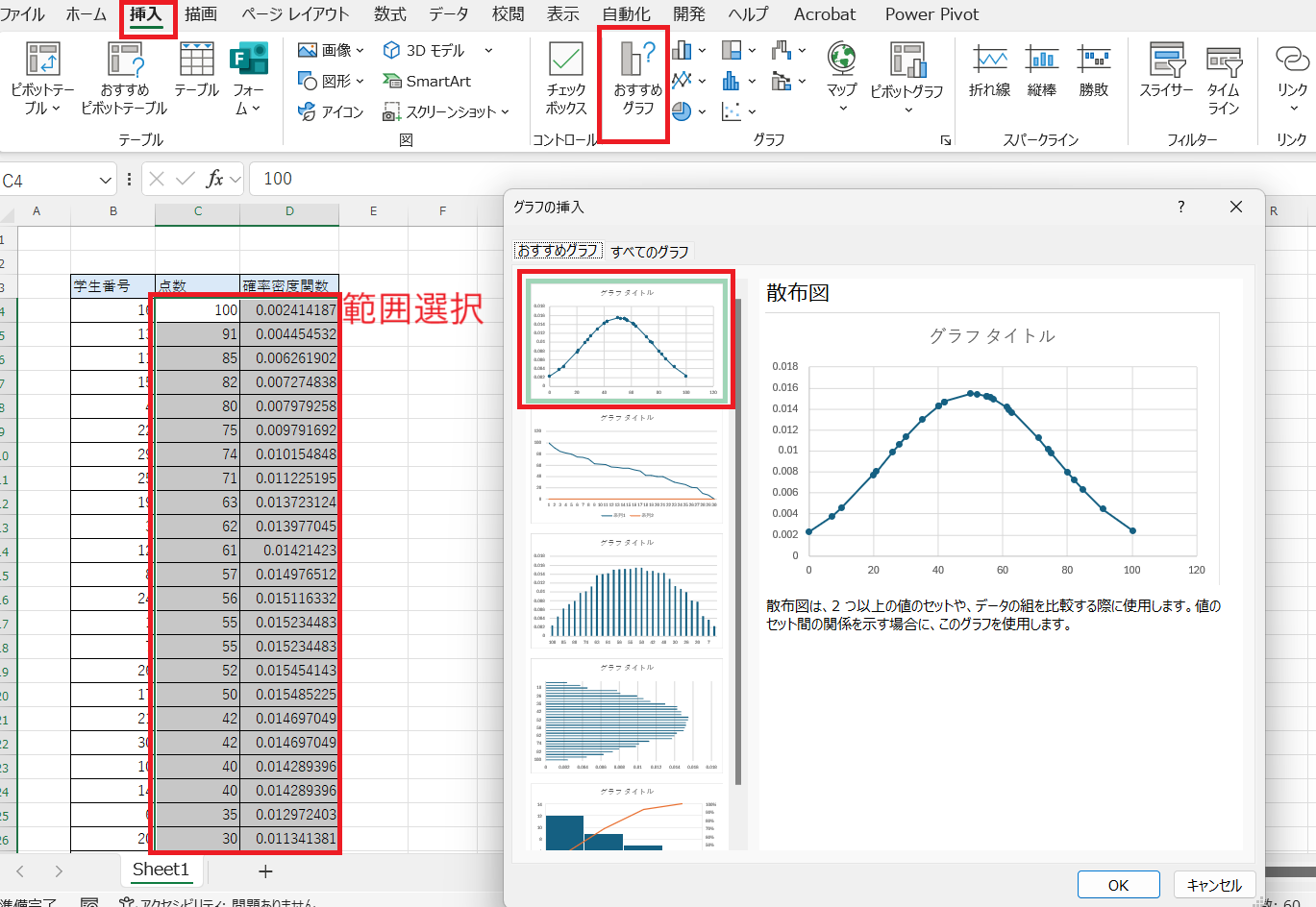
Task: Open the アイコン insert tool
Action: pyautogui.click(x=332, y=111)
